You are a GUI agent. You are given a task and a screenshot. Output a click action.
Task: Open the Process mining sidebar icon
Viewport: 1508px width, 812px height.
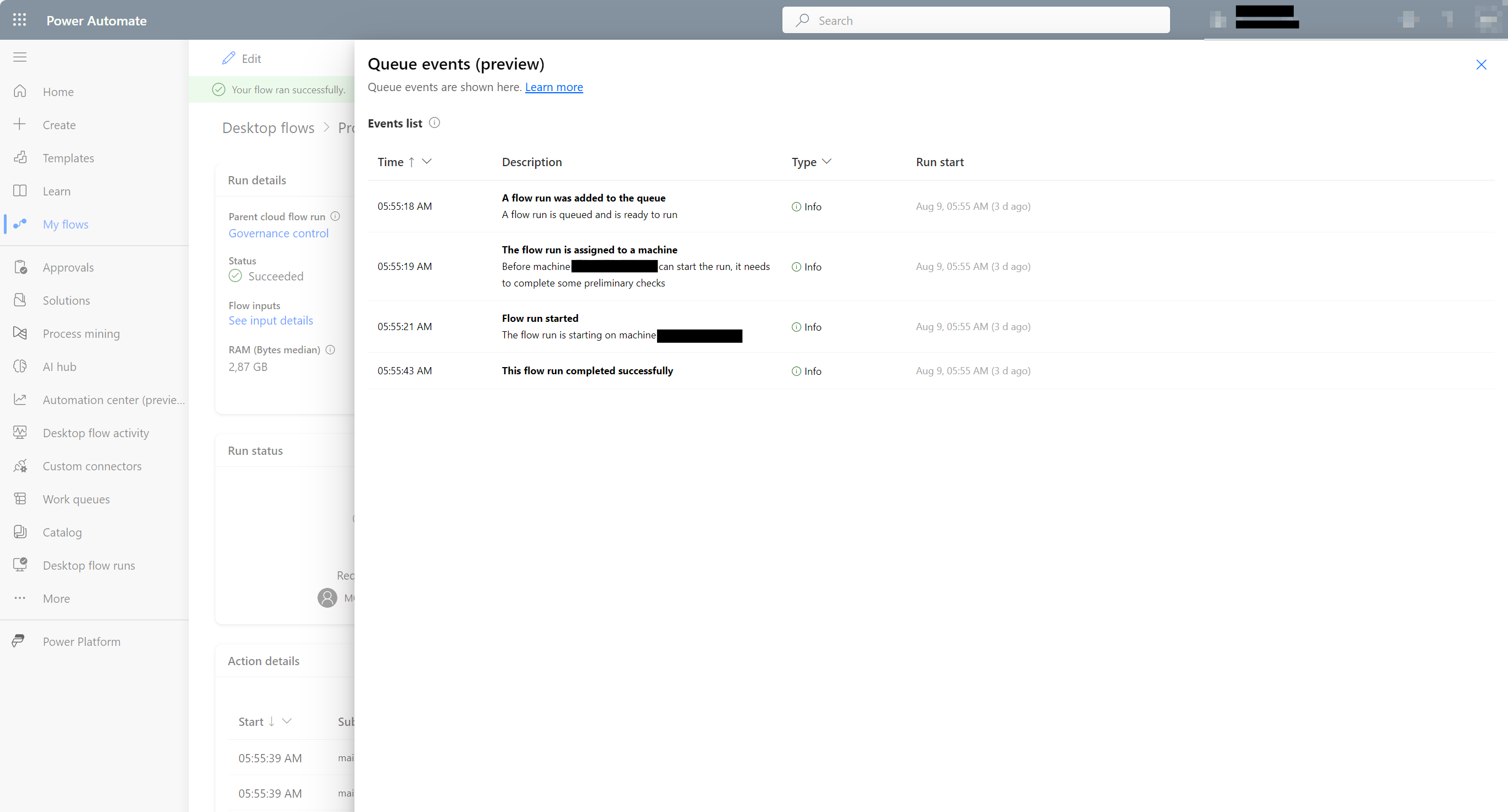tap(20, 333)
